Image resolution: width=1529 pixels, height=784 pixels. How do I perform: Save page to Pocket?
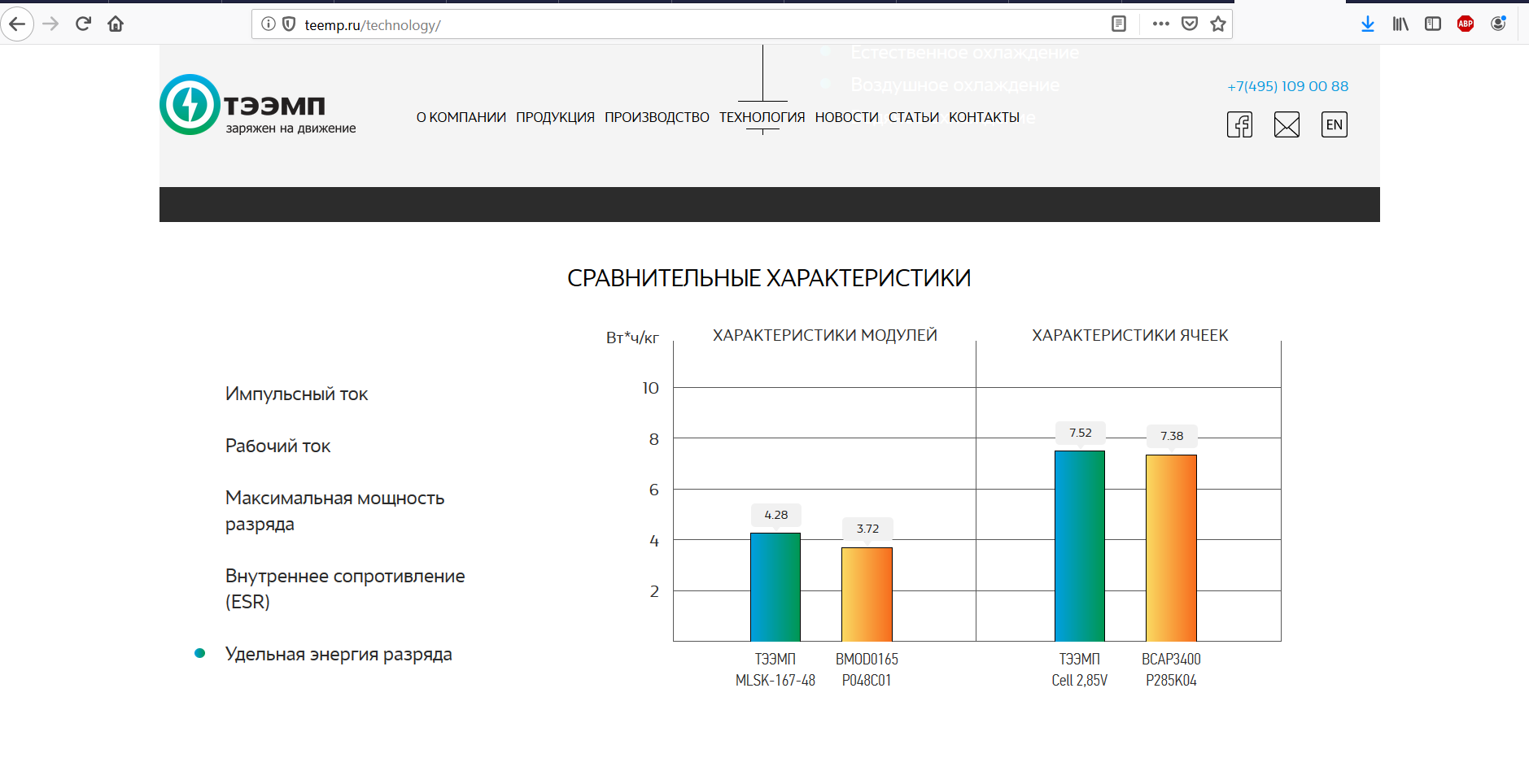pos(1189,24)
